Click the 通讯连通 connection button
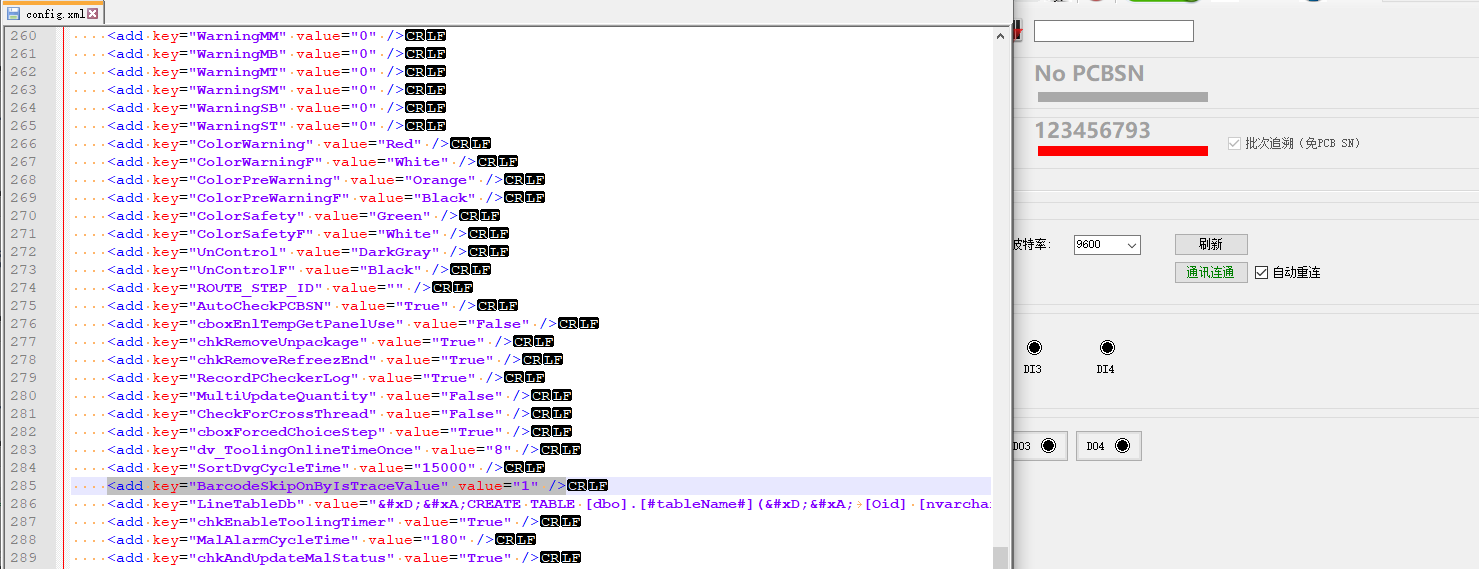 [x=1210, y=272]
